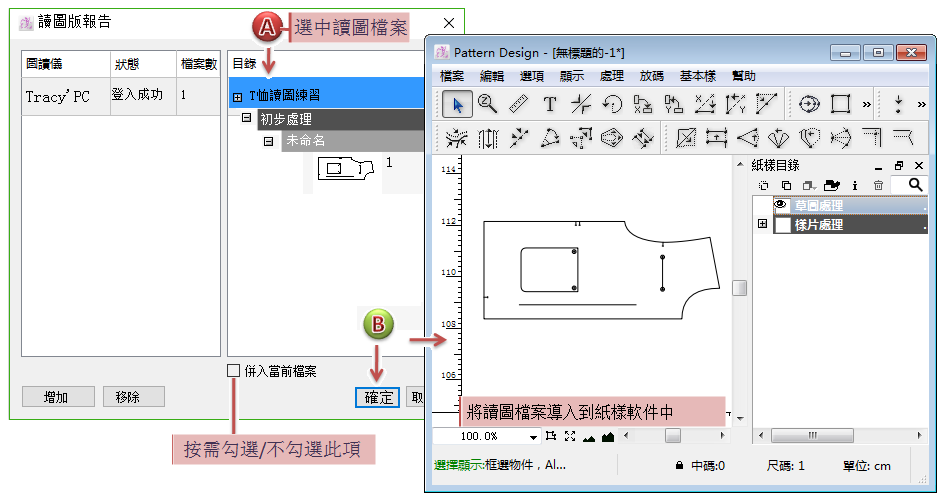Click the vertical scrollbar thumb of canvas
The height and width of the screenshot is (498, 942).
click(740, 288)
